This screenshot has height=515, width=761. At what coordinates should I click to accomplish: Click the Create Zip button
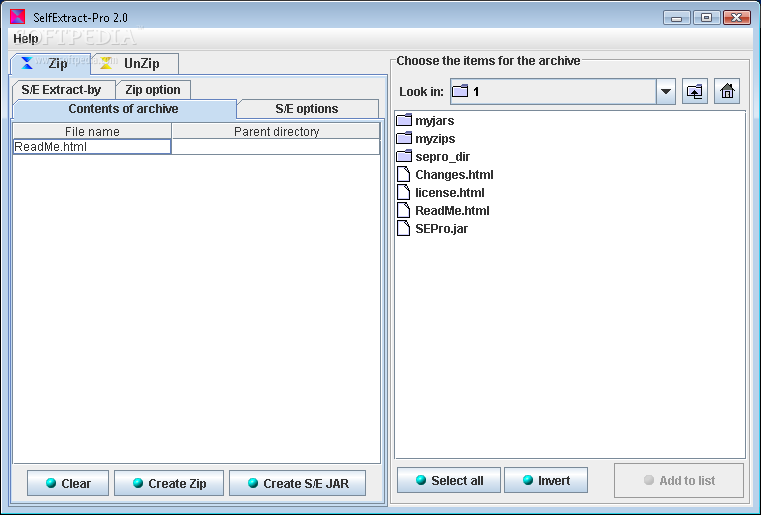pyautogui.click(x=169, y=483)
